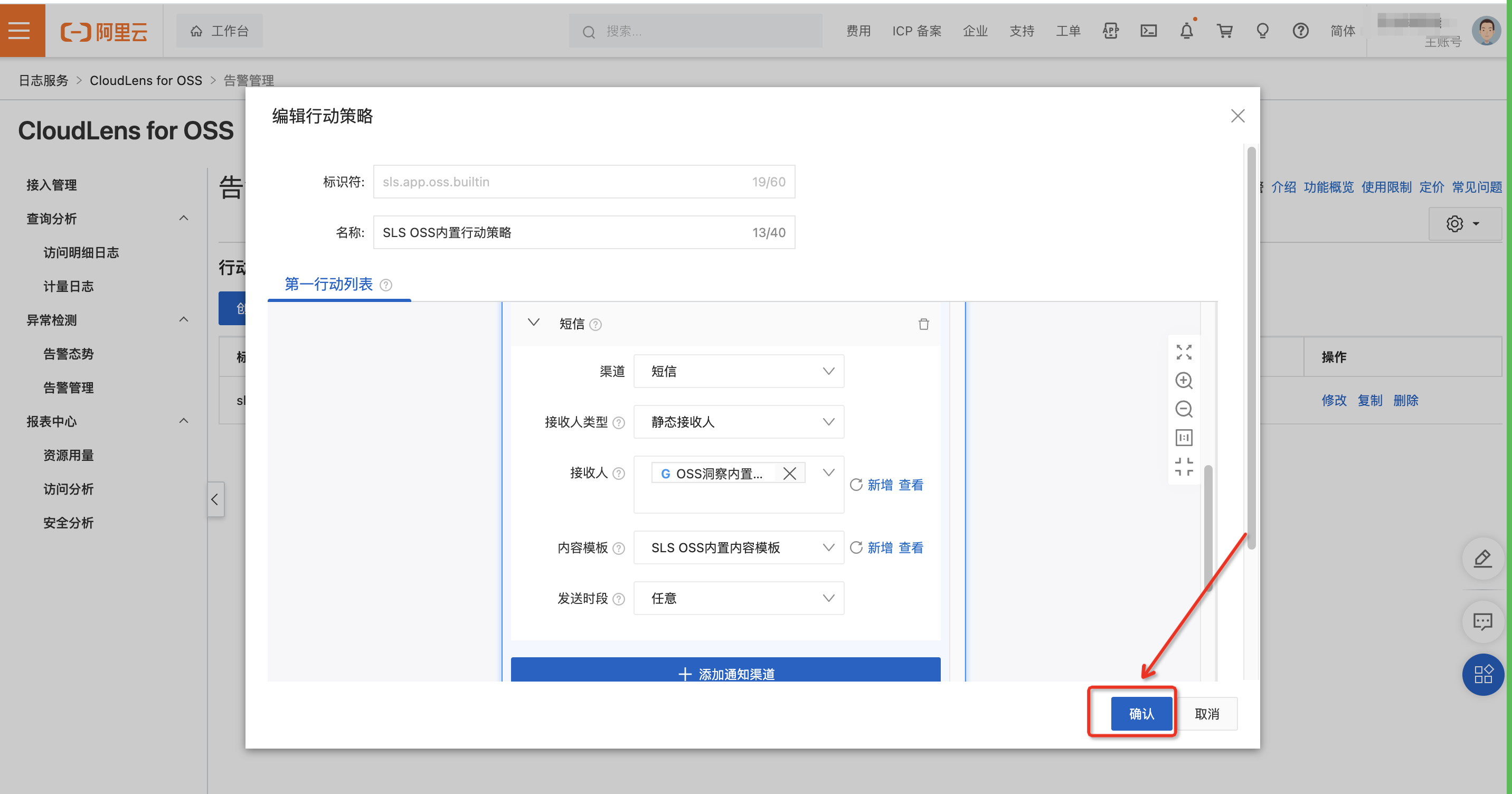
Task: Click 添加通知渠道 button
Action: [725, 672]
